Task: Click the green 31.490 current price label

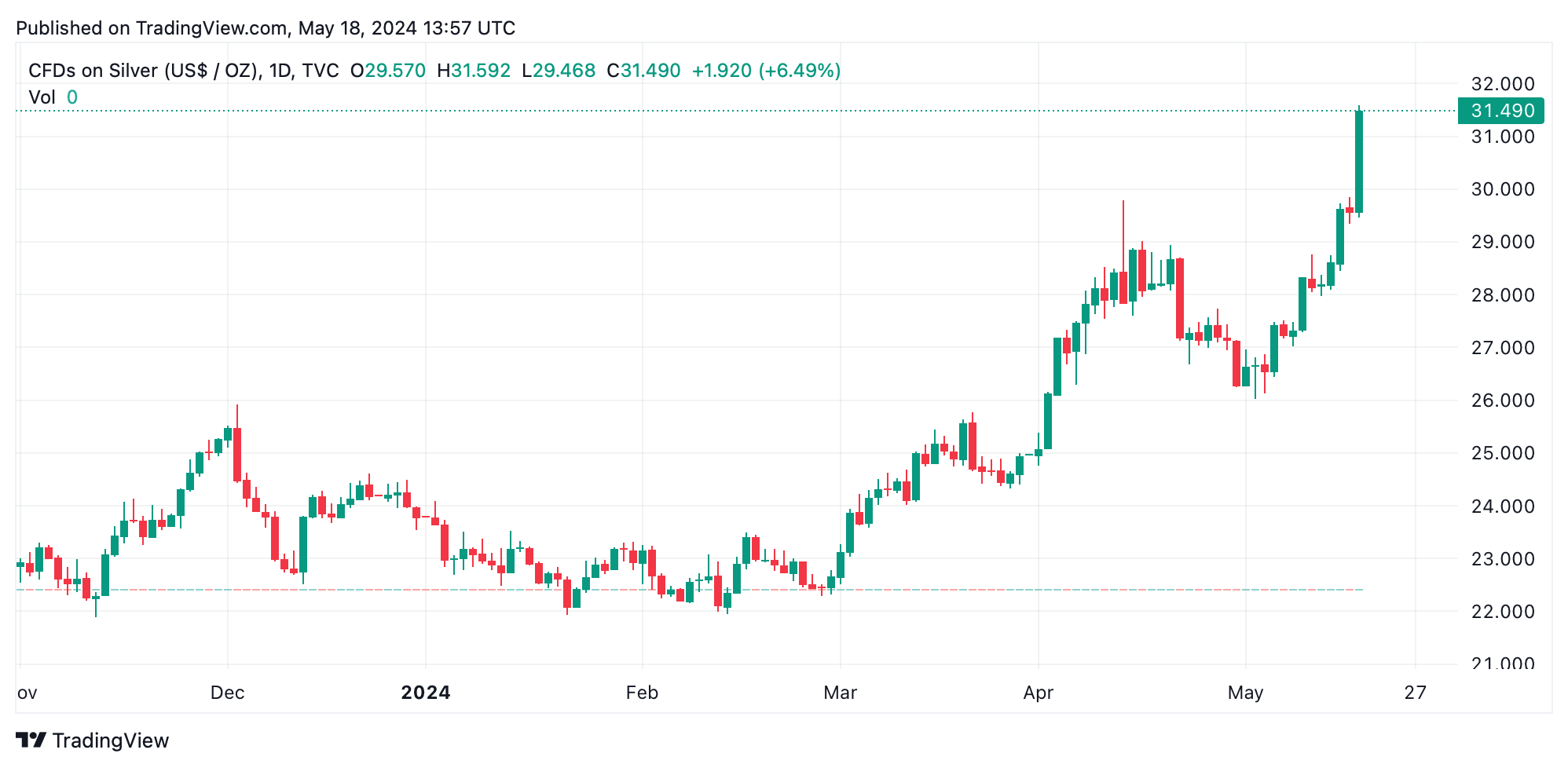Action: tap(1500, 111)
